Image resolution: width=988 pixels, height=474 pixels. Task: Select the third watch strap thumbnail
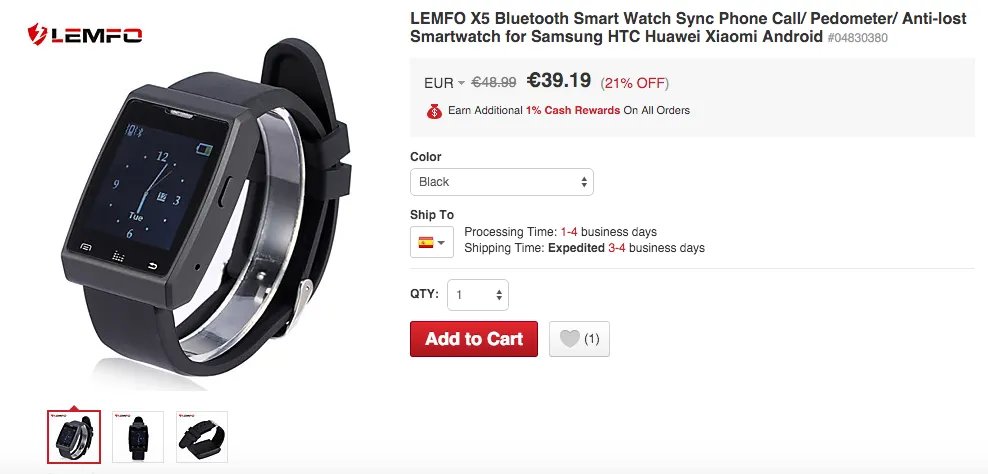click(x=202, y=436)
